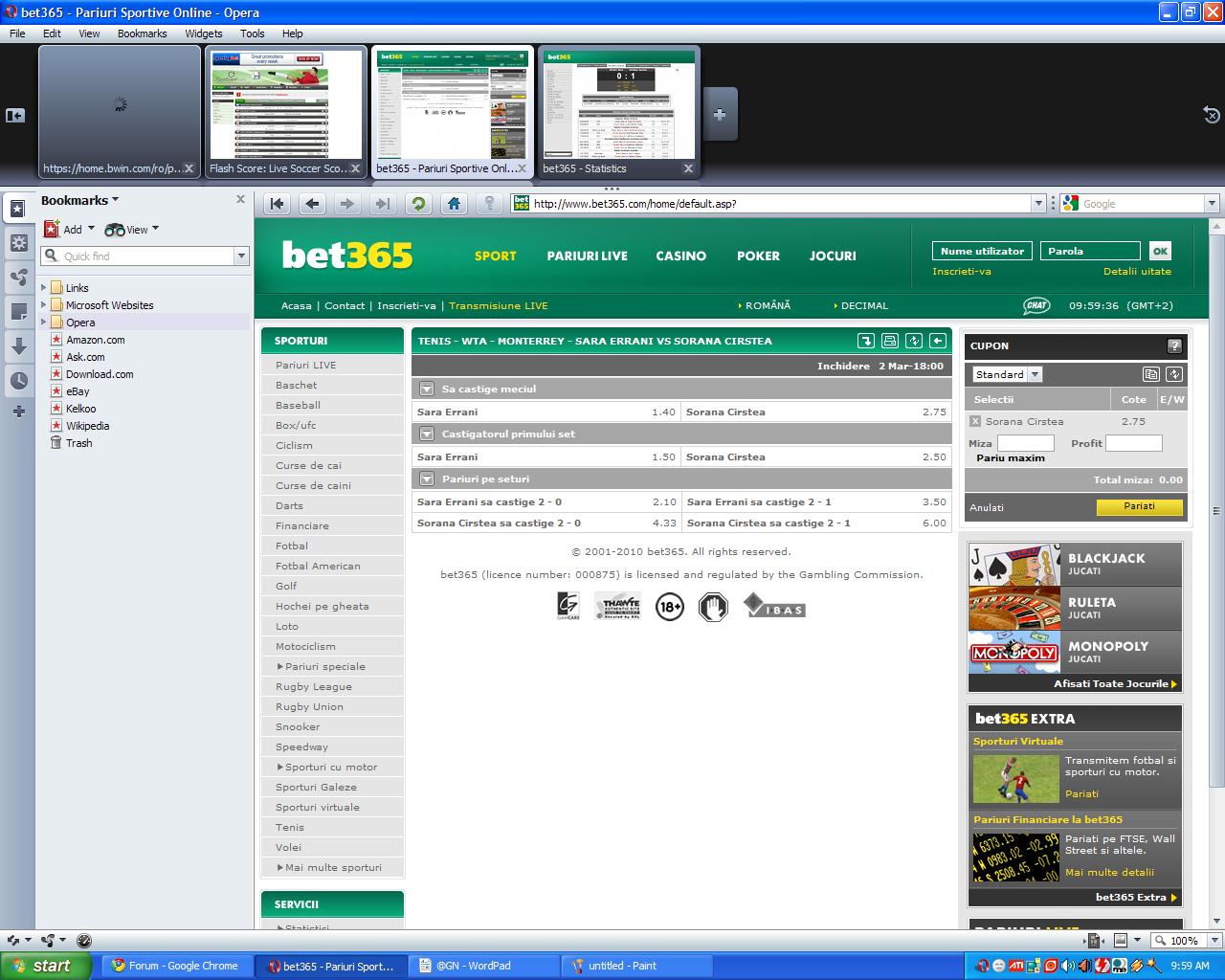Collapse the 'Castigatorul primului set' section

(427, 434)
